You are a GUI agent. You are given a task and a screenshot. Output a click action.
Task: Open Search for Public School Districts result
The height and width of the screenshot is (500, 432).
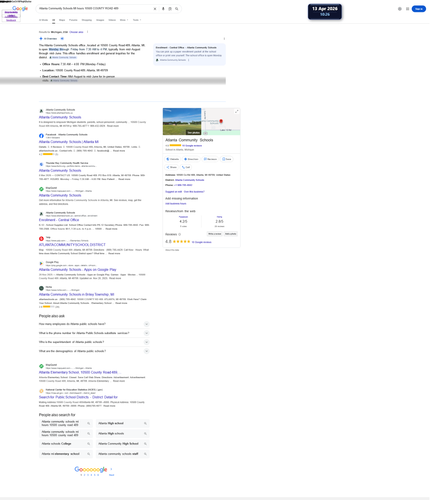click(78, 397)
